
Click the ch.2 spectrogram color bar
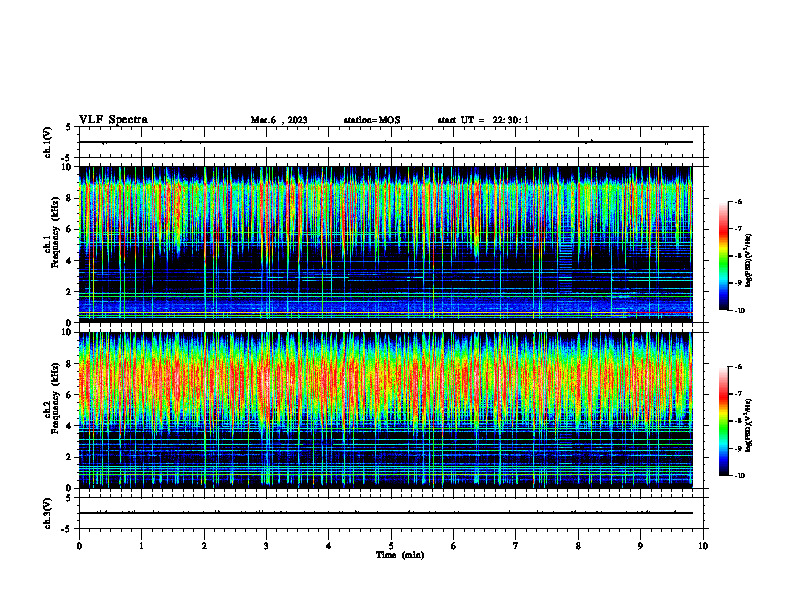pyautogui.click(x=723, y=421)
